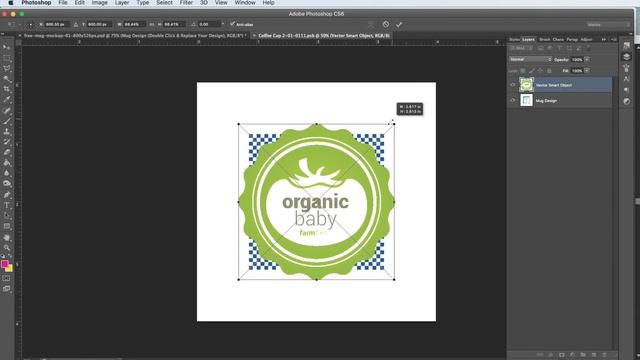Image resolution: width=640 pixels, height=360 pixels.
Task: Toggle lock position icon
Action: pyautogui.click(x=540, y=71)
